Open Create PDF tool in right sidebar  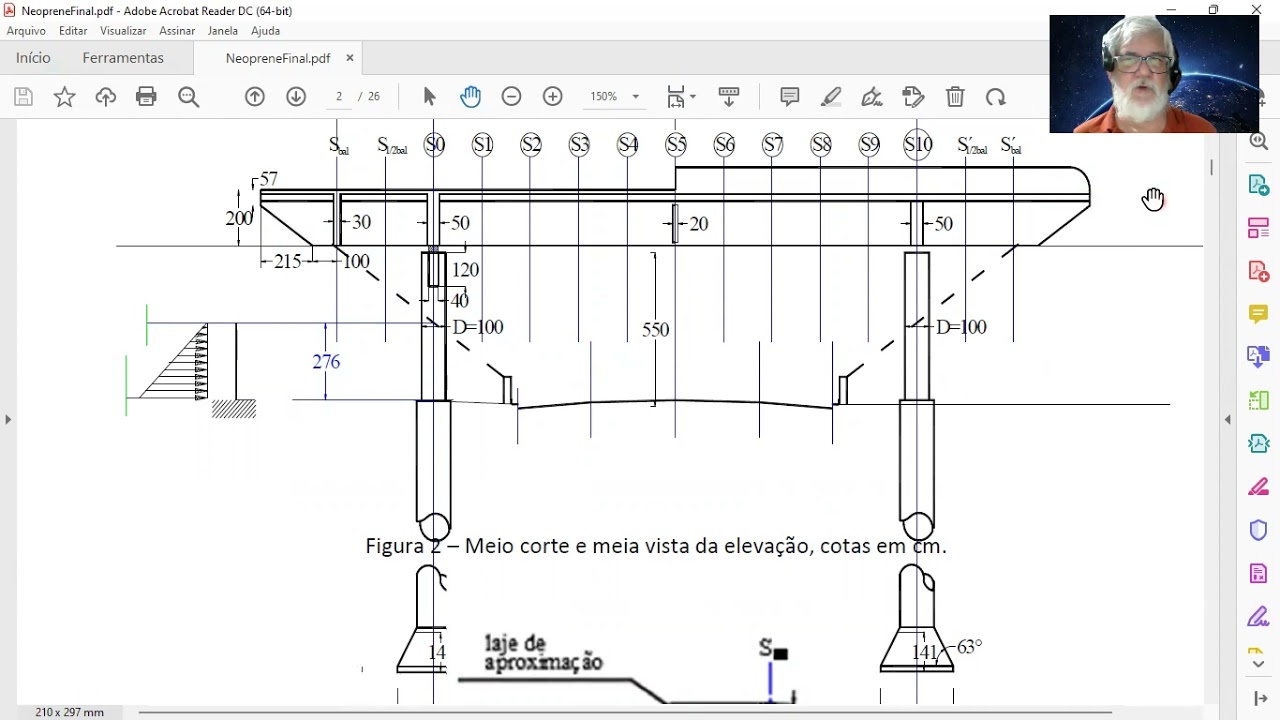pos(1258,271)
